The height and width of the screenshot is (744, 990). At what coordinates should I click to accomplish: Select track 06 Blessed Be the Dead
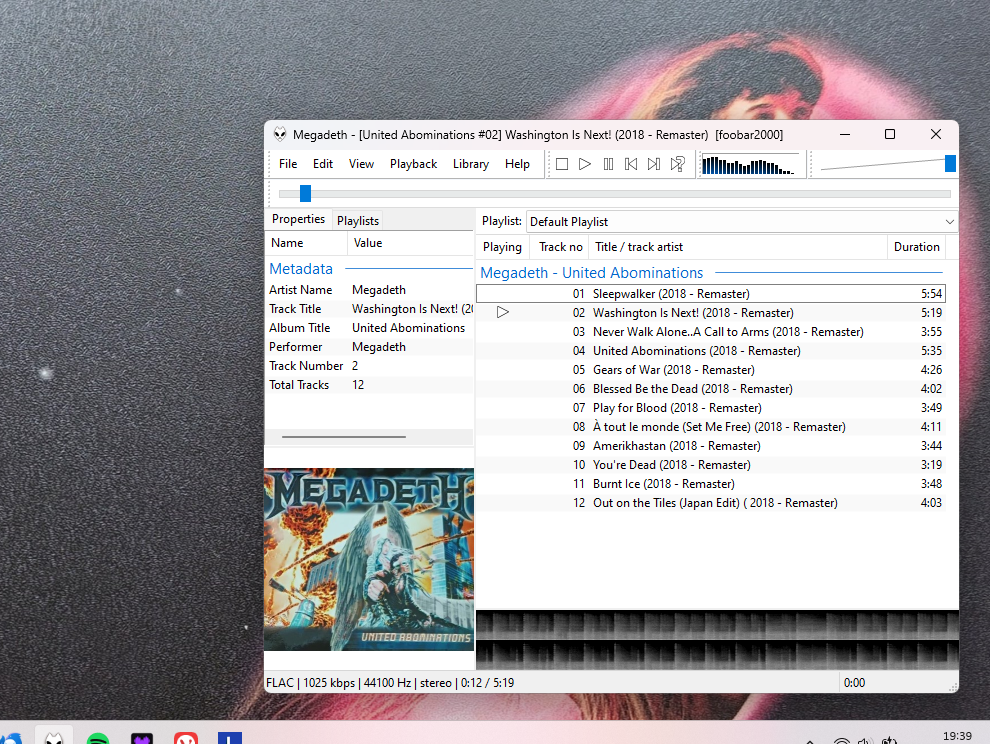[711, 388]
